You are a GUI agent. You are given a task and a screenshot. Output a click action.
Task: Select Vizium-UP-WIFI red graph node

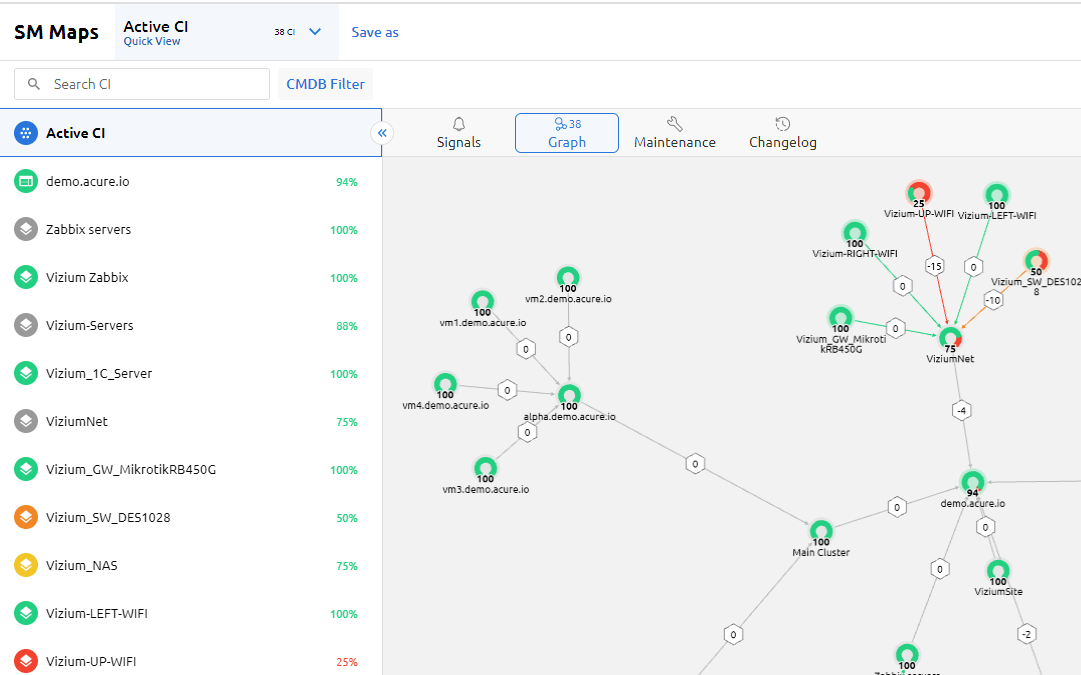pyautogui.click(x=919, y=193)
